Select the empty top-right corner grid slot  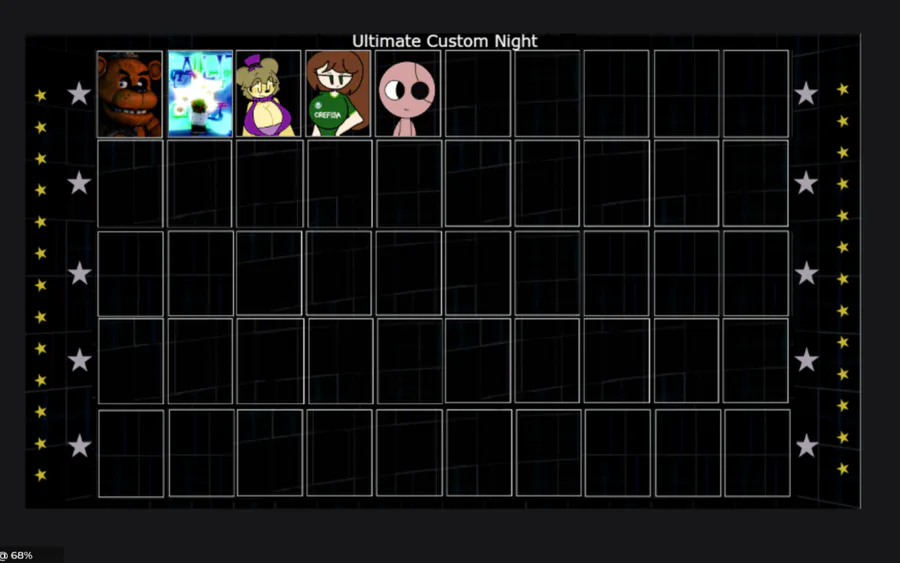(756, 94)
